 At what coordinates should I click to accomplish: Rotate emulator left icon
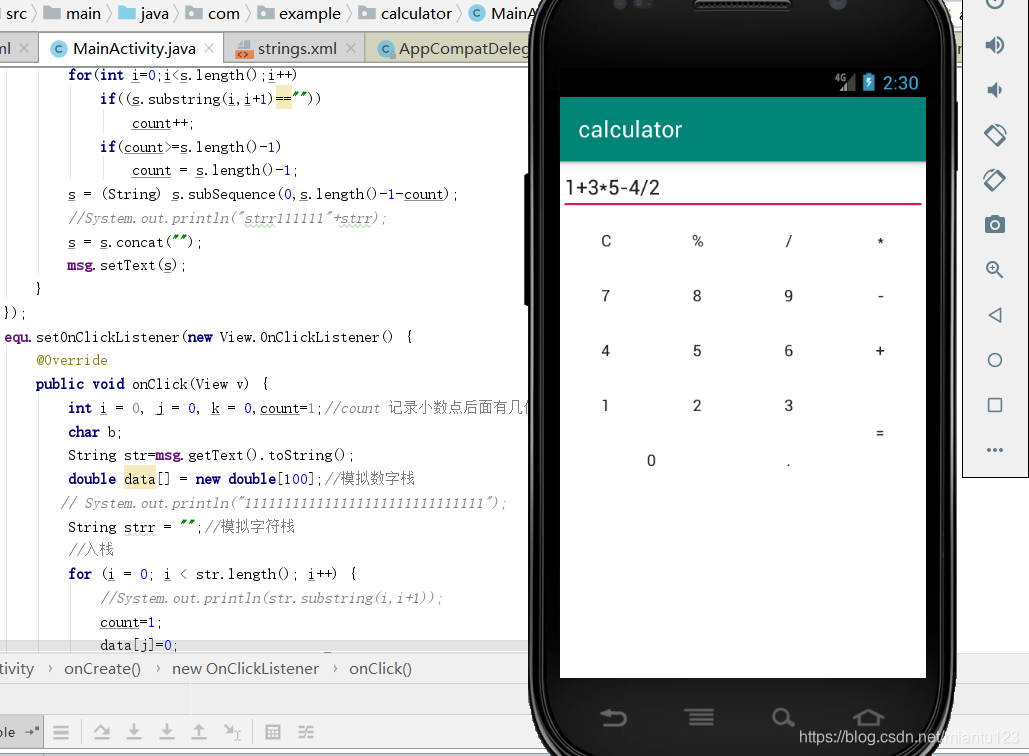point(995,135)
